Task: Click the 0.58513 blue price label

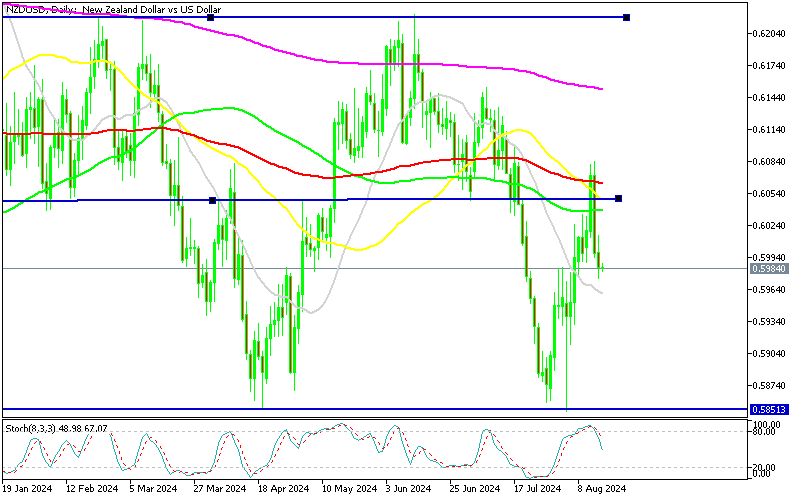Action: point(769,409)
